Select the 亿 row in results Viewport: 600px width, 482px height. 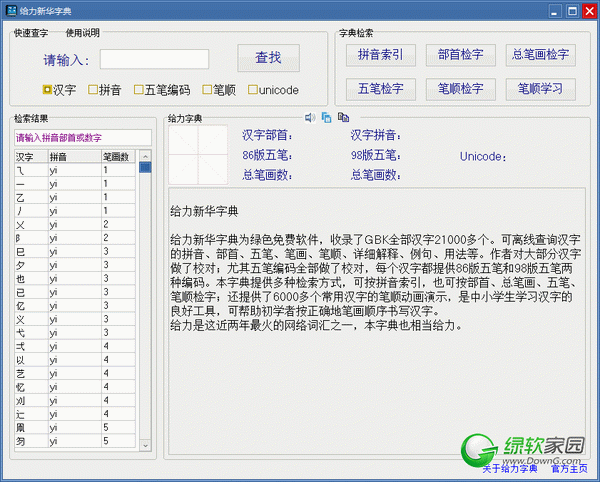75,306
